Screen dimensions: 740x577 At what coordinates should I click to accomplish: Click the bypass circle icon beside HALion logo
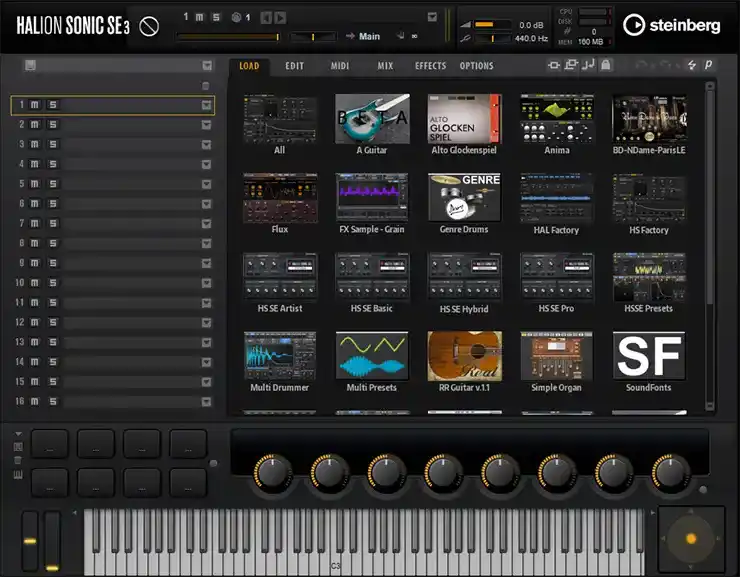click(149, 26)
